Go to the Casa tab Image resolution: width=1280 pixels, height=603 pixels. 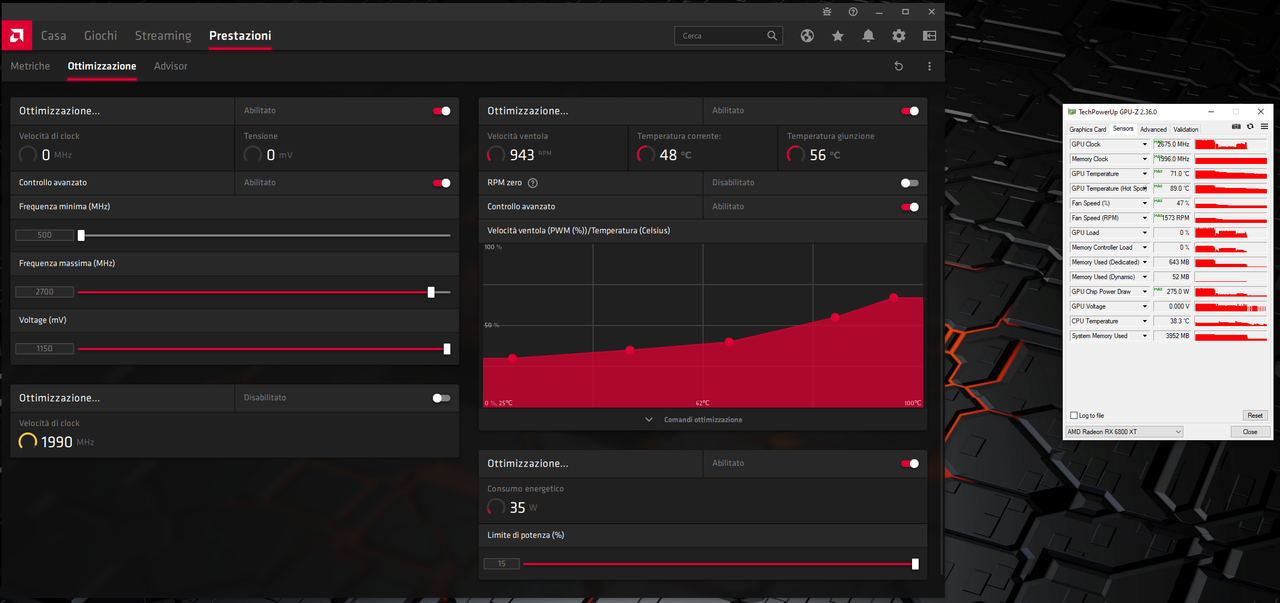point(54,36)
